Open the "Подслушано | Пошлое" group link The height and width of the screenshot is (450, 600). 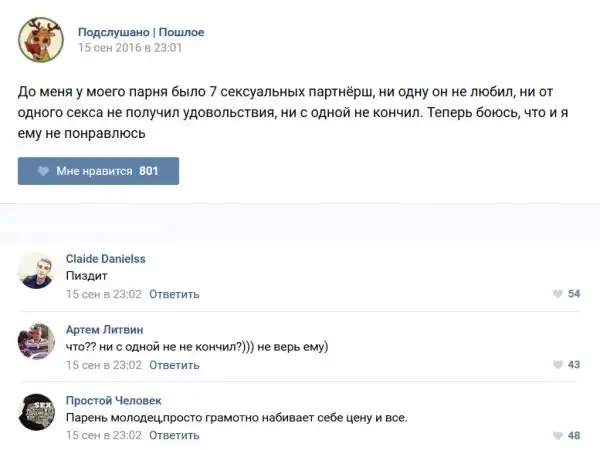click(x=141, y=32)
